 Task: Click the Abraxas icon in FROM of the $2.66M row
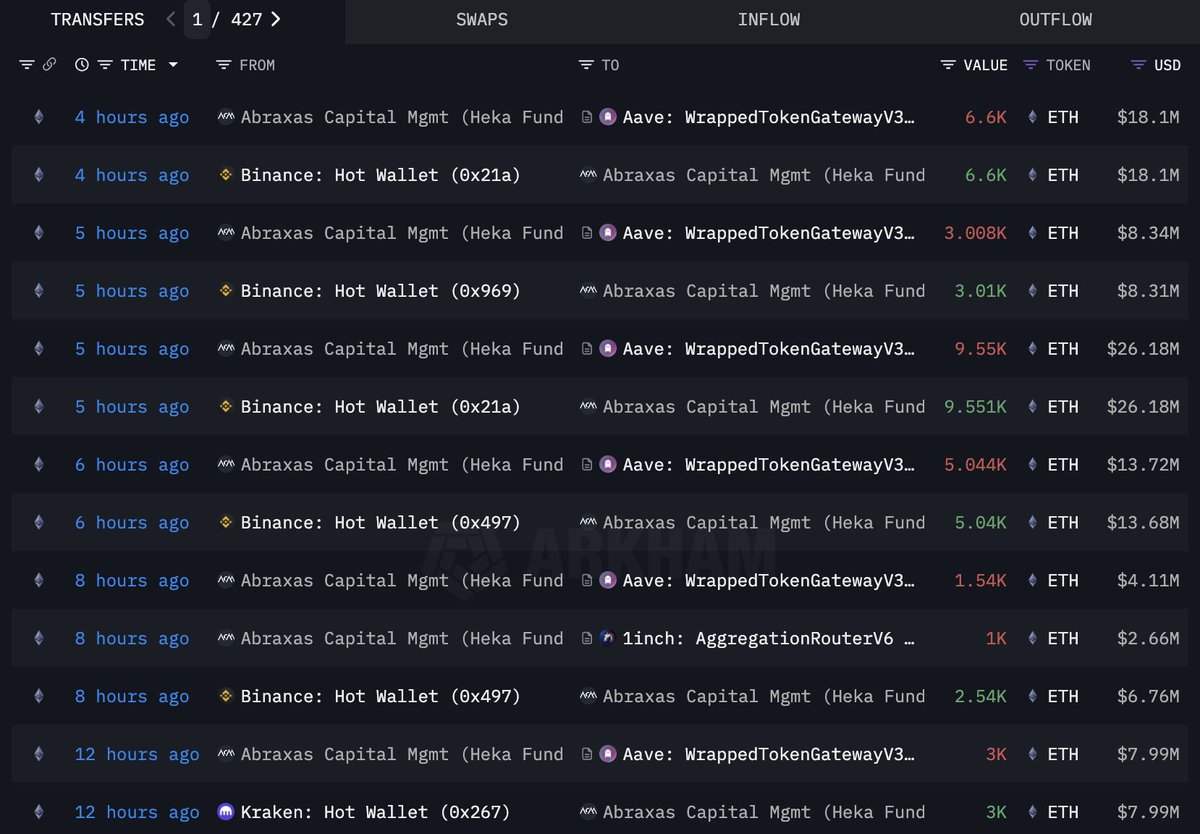point(226,638)
